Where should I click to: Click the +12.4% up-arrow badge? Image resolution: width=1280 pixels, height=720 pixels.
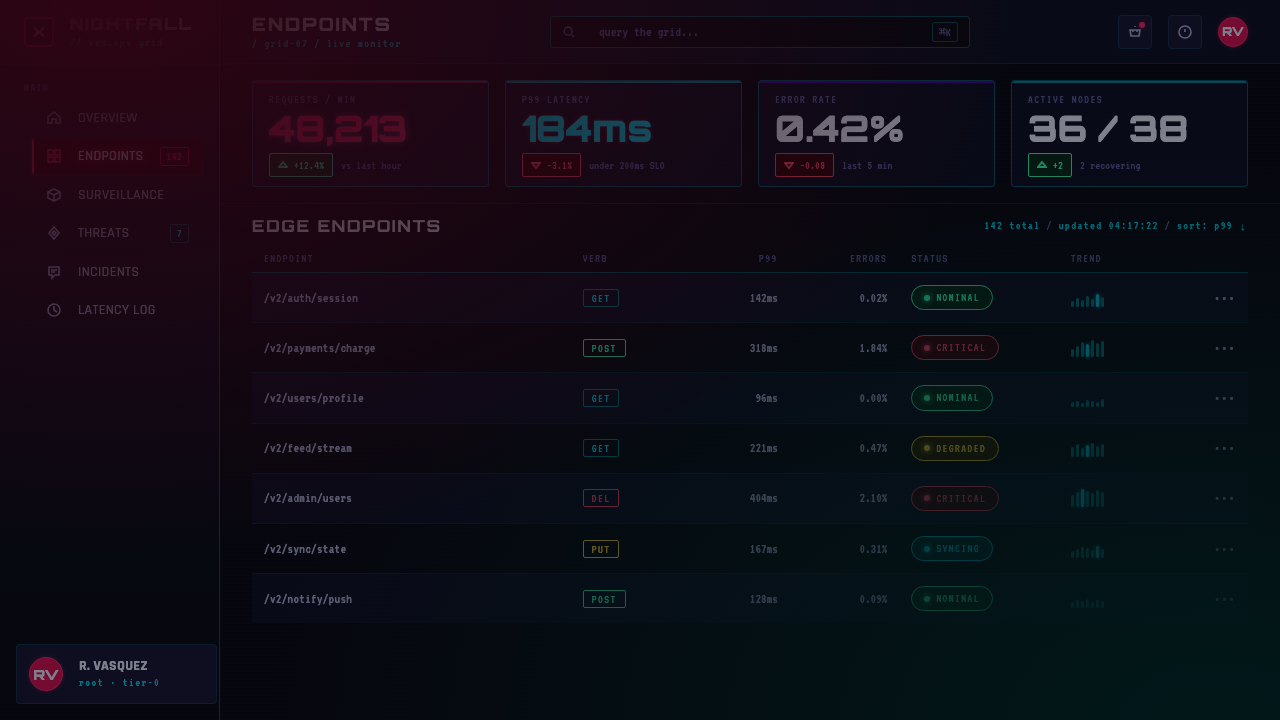pos(301,165)
